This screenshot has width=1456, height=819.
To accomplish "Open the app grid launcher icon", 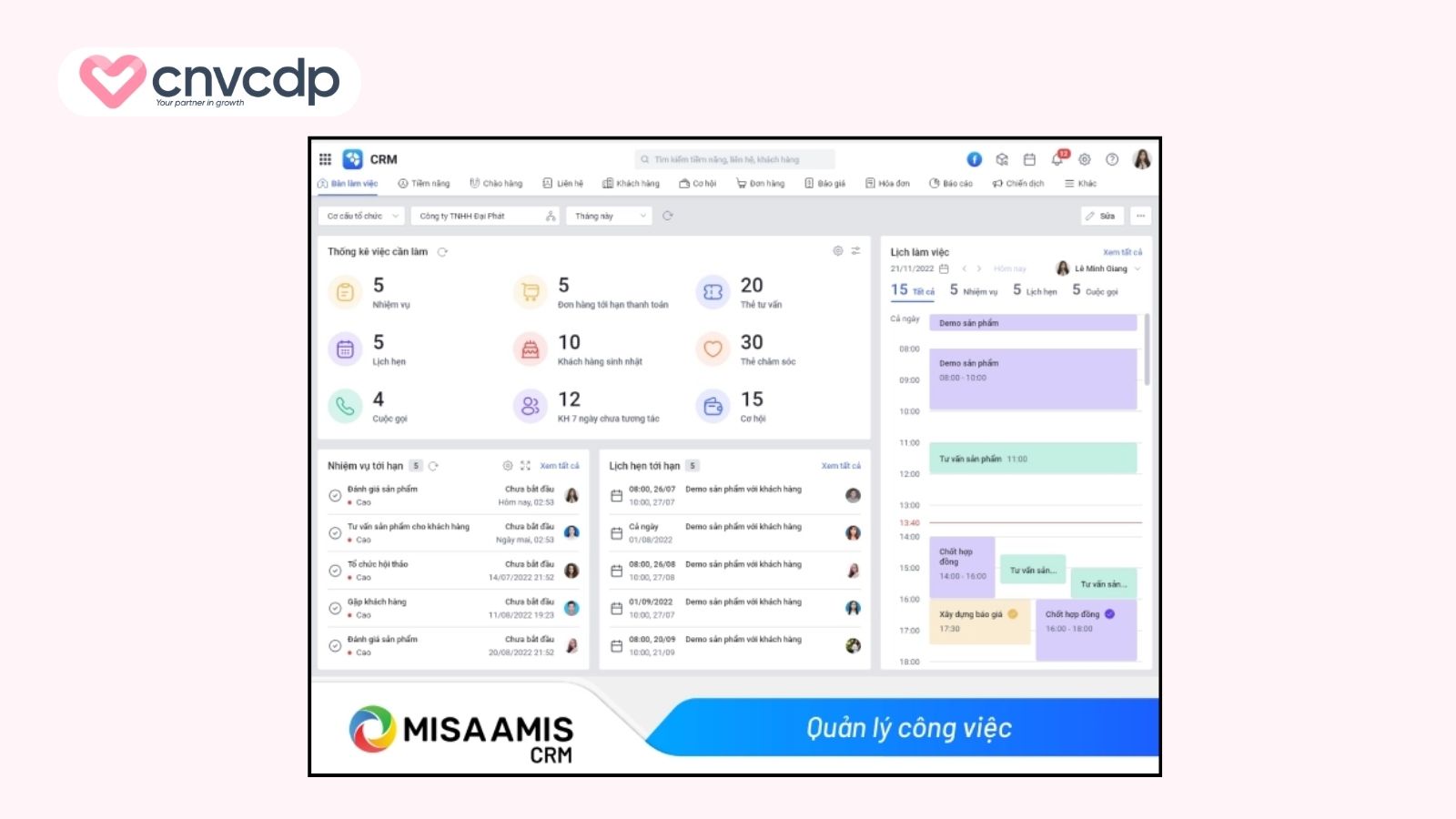I will [x=325, y=159].
